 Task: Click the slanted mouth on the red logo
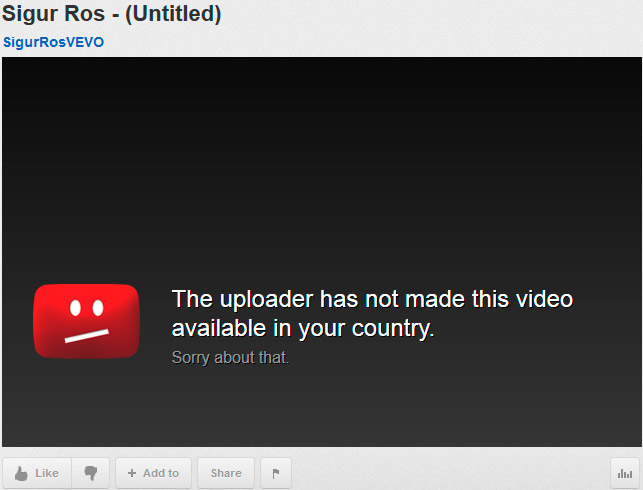point(87,336)
